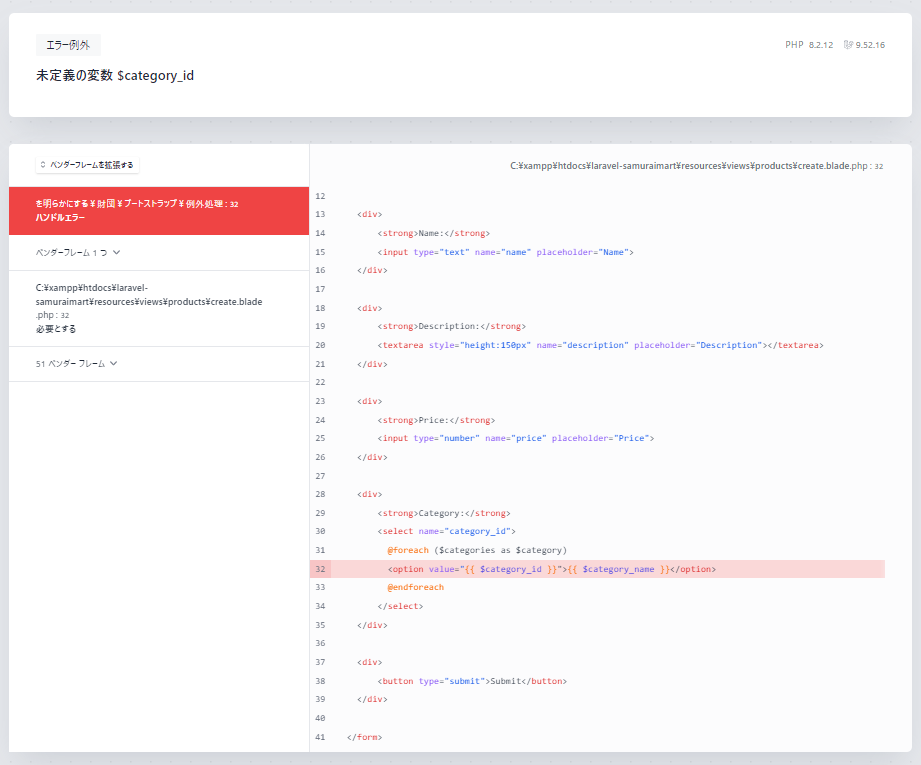The width and height of the screenshot is (921, 765).
Task: Click the chevron next to ベンダーフレーム 1 つ
Action: click(x=117, y=253)
